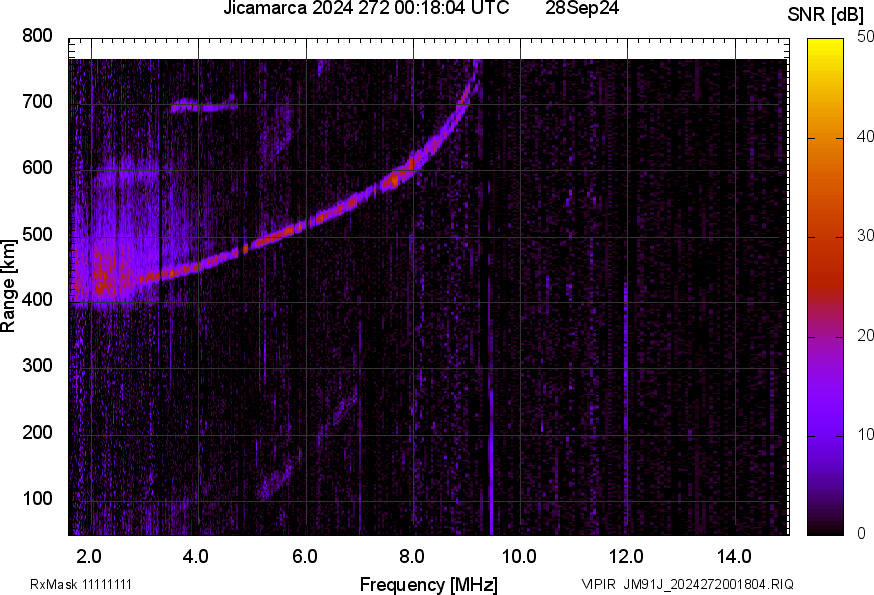Select the 14.0 MHz tick label
Screen dimensions: 874x595
[x=734, y=556]
